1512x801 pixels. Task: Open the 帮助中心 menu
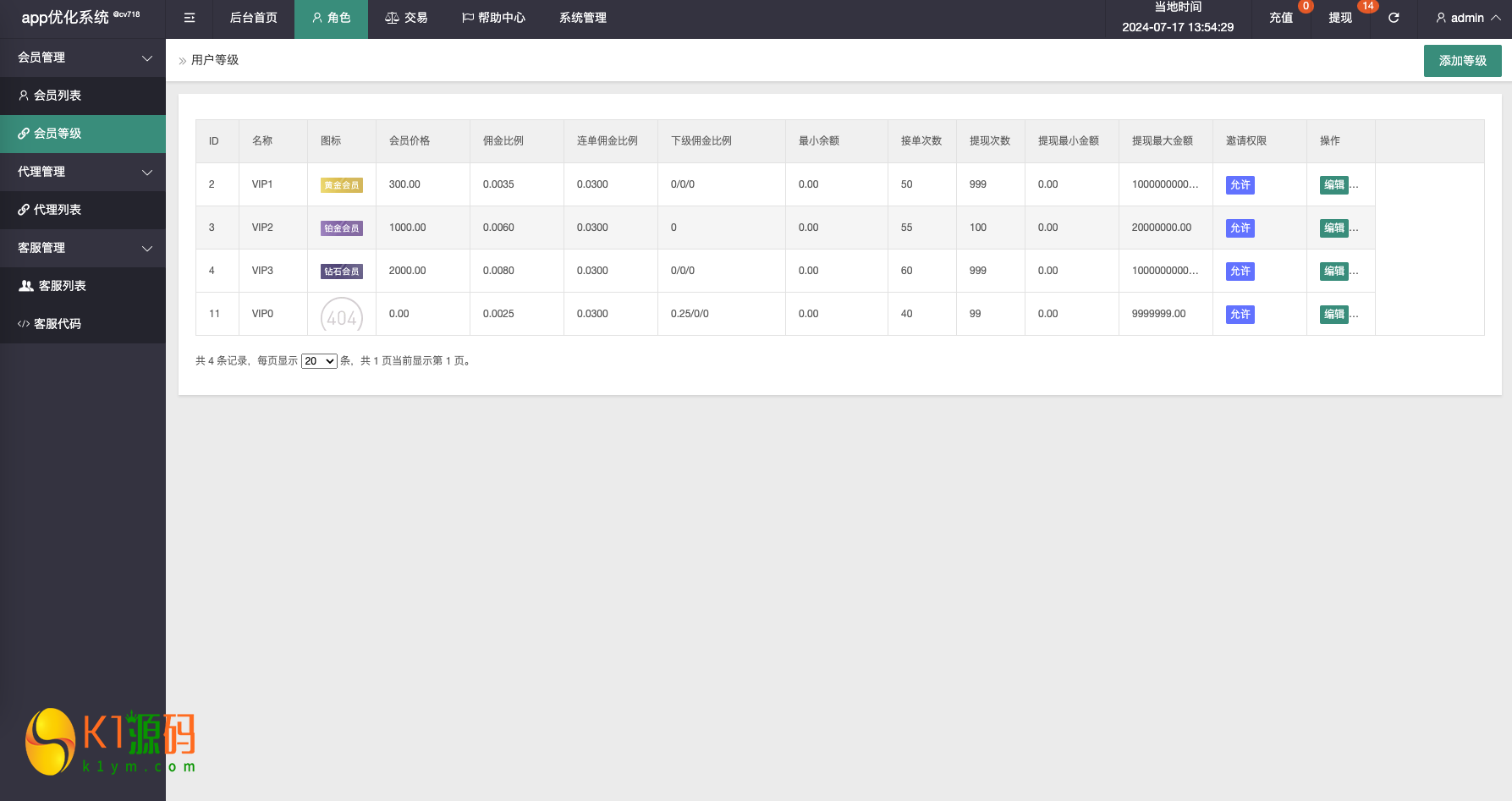coord(493,19)
